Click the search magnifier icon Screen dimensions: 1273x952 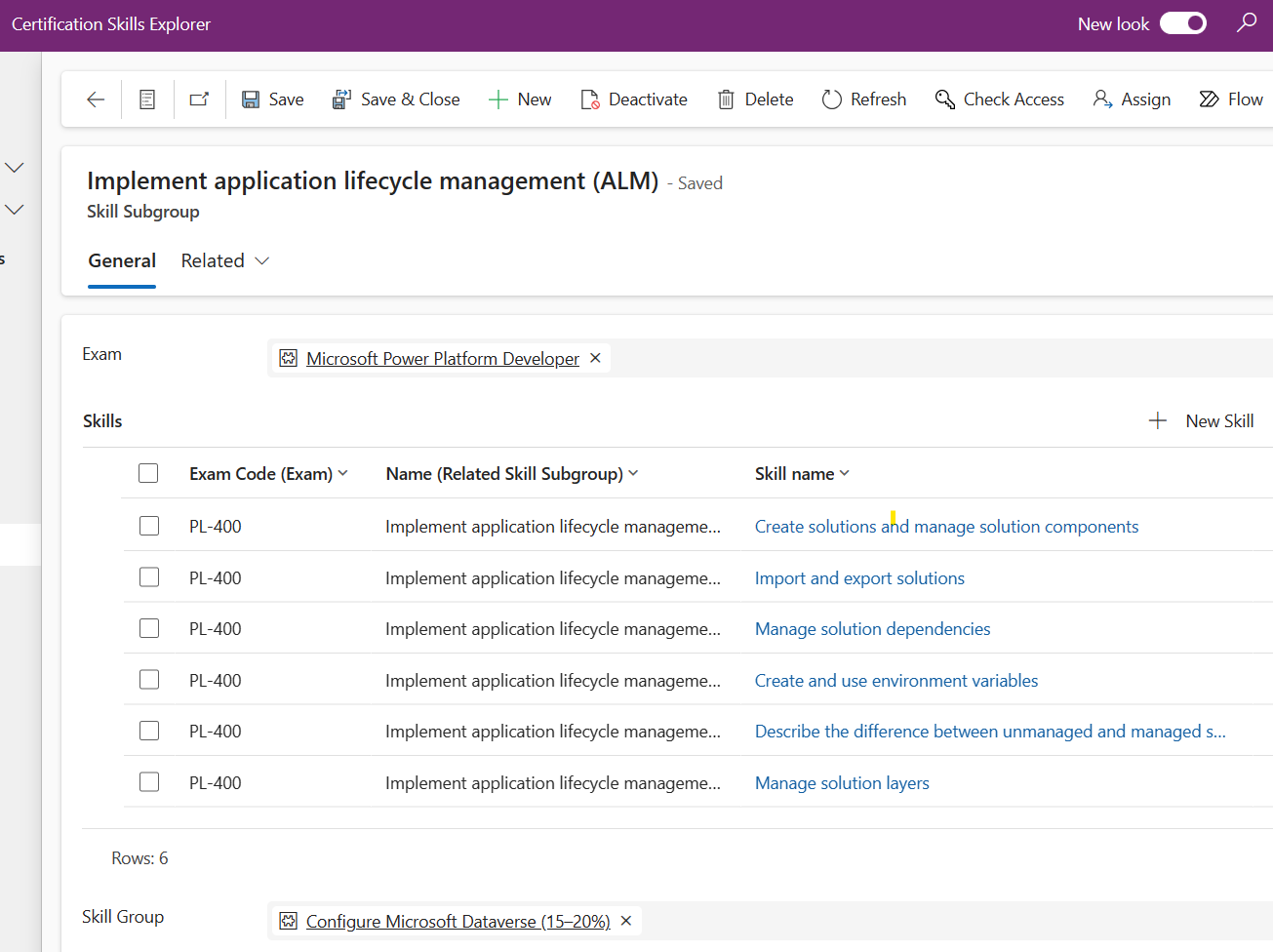1247,22
